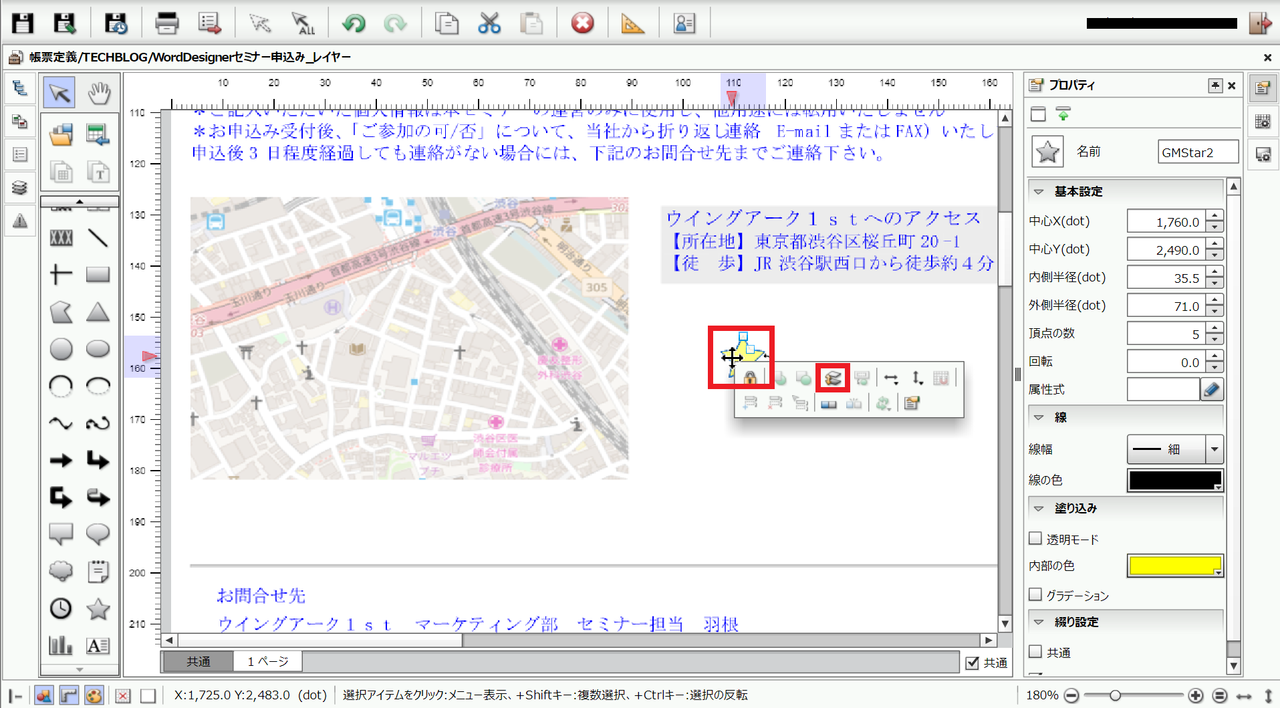Click the save with clock history icon
The image size is (1280, 708).
pos(117,22)
